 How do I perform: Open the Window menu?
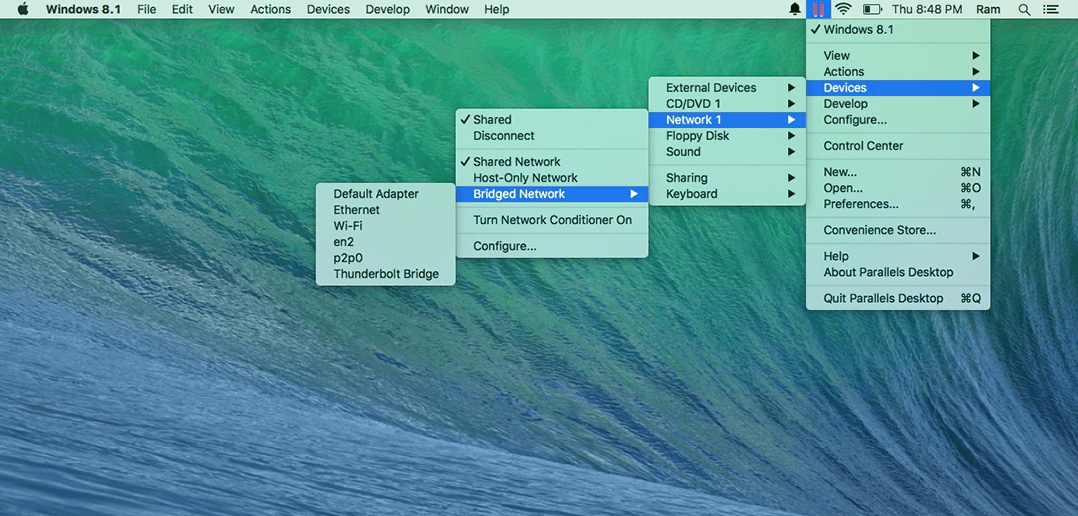pos(447,9)
